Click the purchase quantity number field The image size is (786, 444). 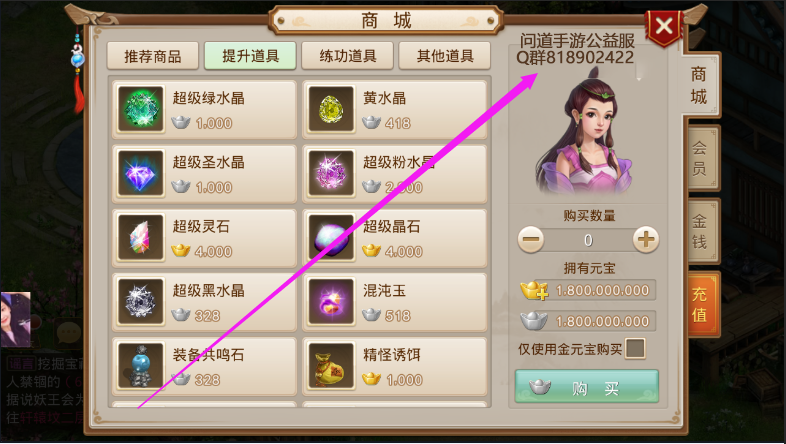click(x=588, y=240)
